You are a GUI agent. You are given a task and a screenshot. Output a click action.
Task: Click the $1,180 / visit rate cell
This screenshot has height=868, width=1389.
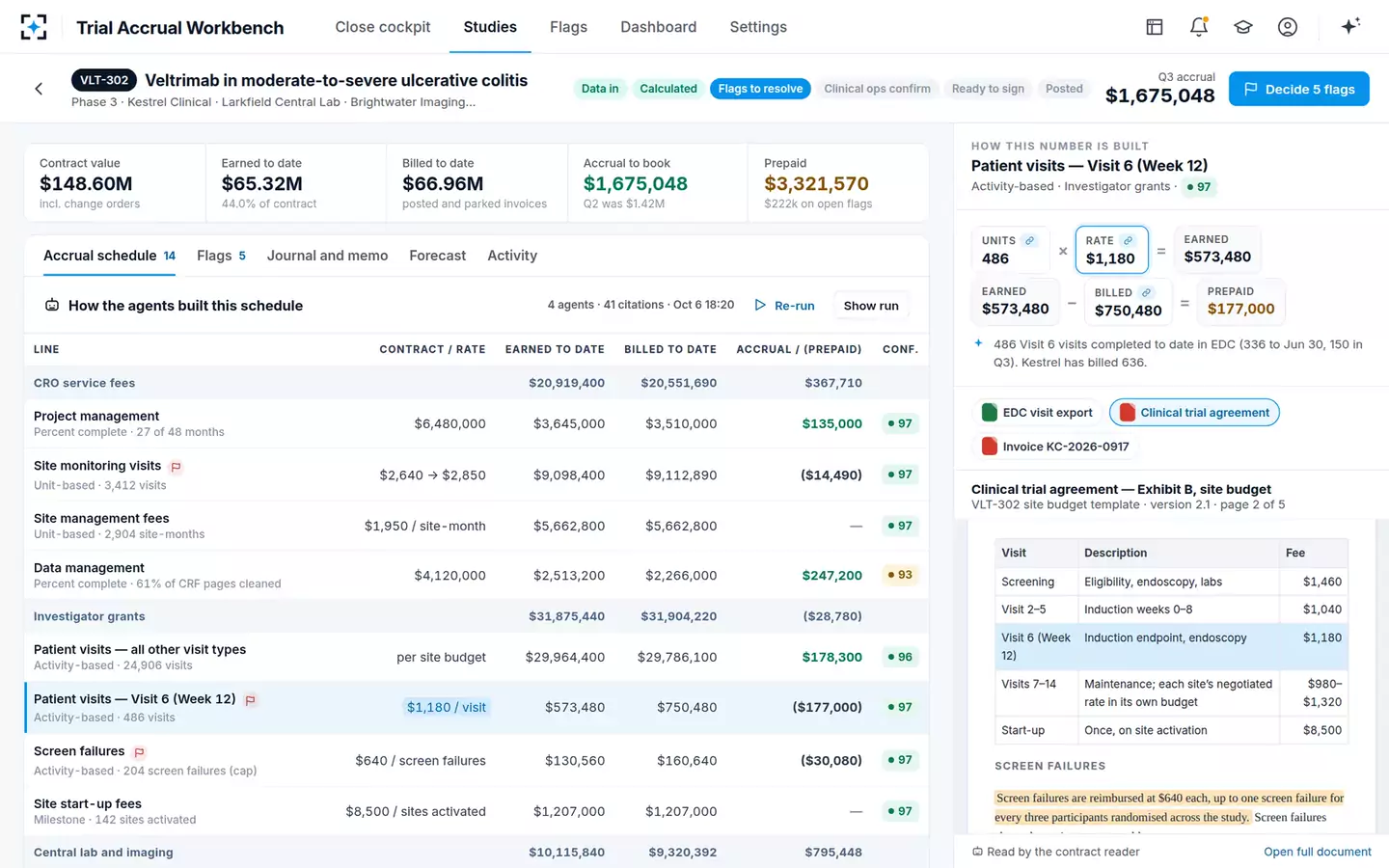[x=447, y=707]
